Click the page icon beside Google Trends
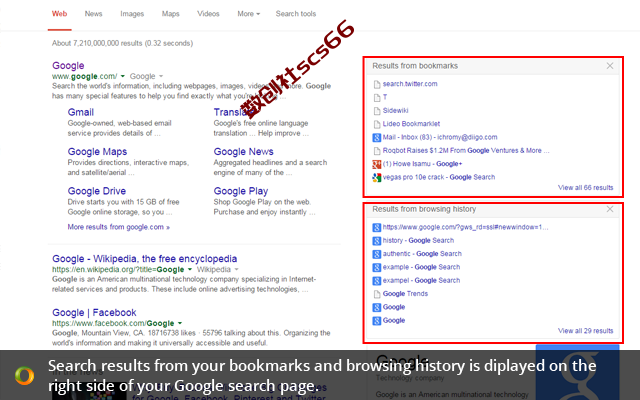Viewport: 640px width, 400px height. tap(377, 294)
